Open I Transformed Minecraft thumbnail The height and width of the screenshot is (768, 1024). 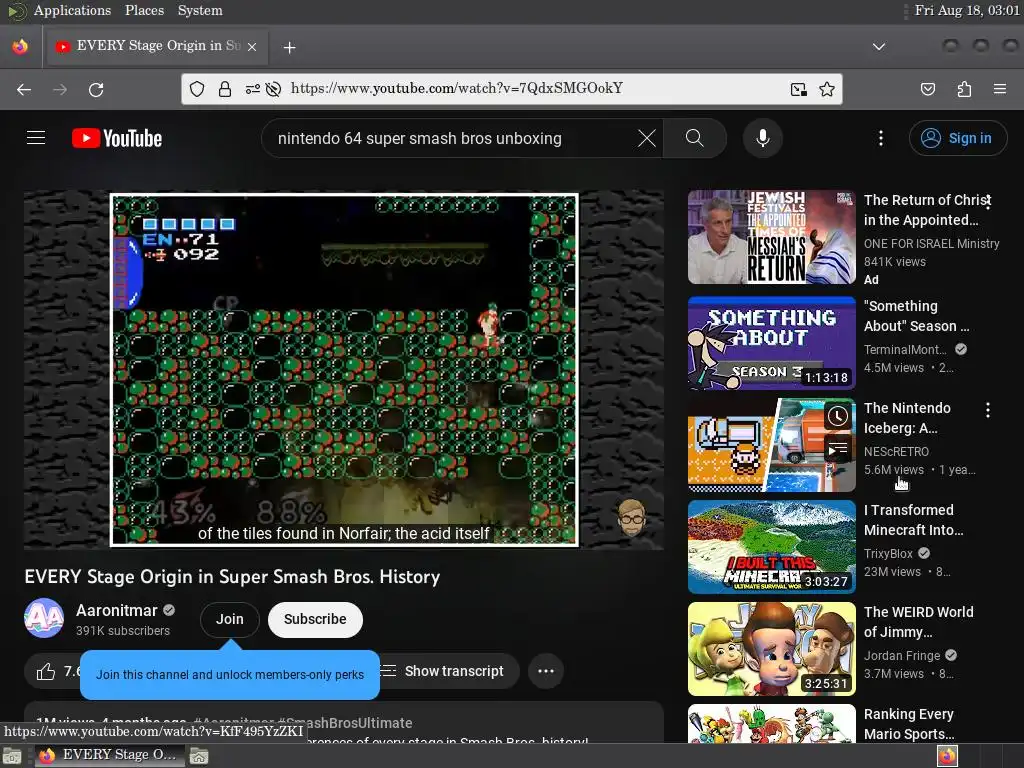click(x=771, y=547)
